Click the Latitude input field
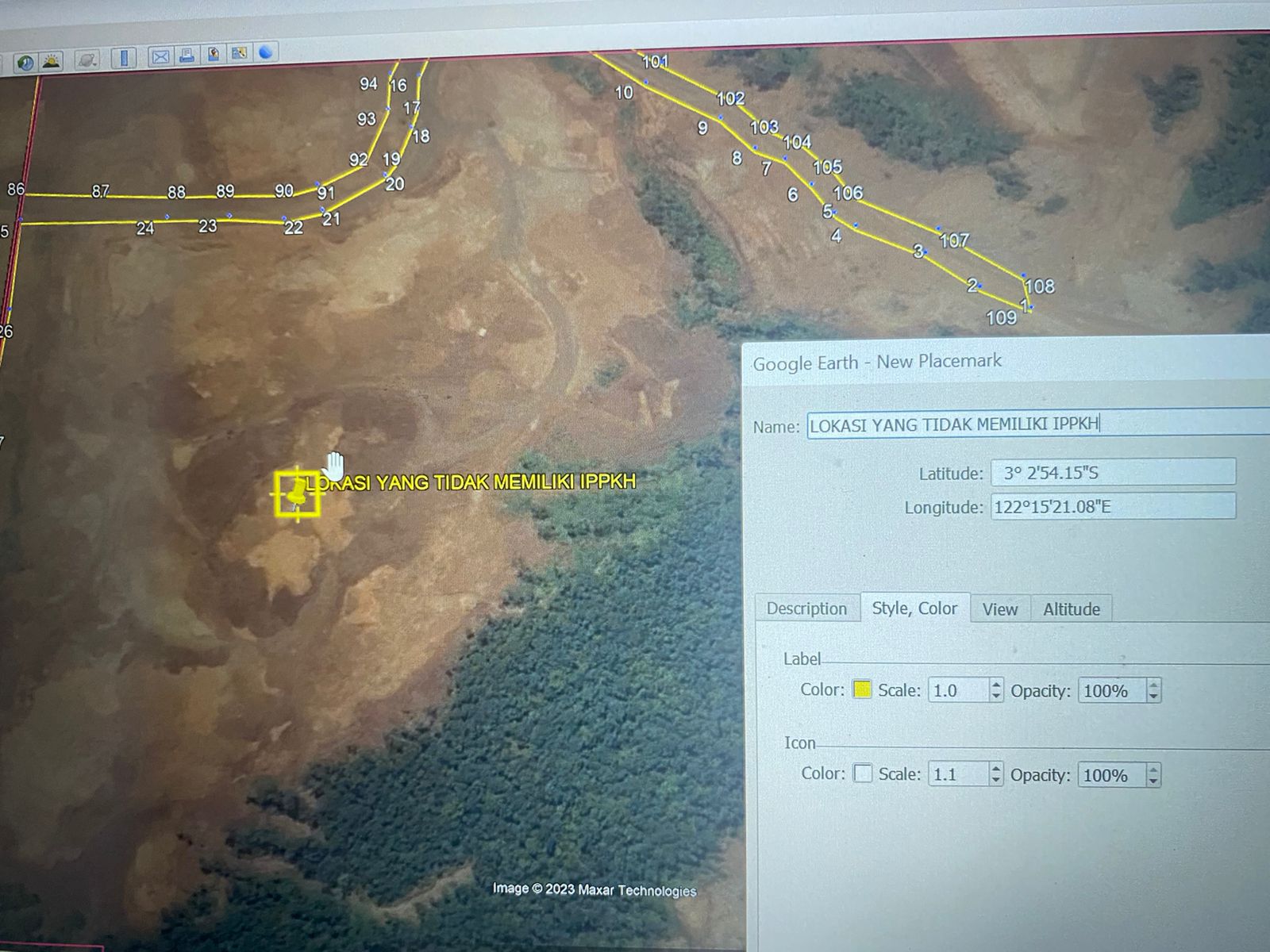This screenshot has height=952, width=1270. point(1112,473)
